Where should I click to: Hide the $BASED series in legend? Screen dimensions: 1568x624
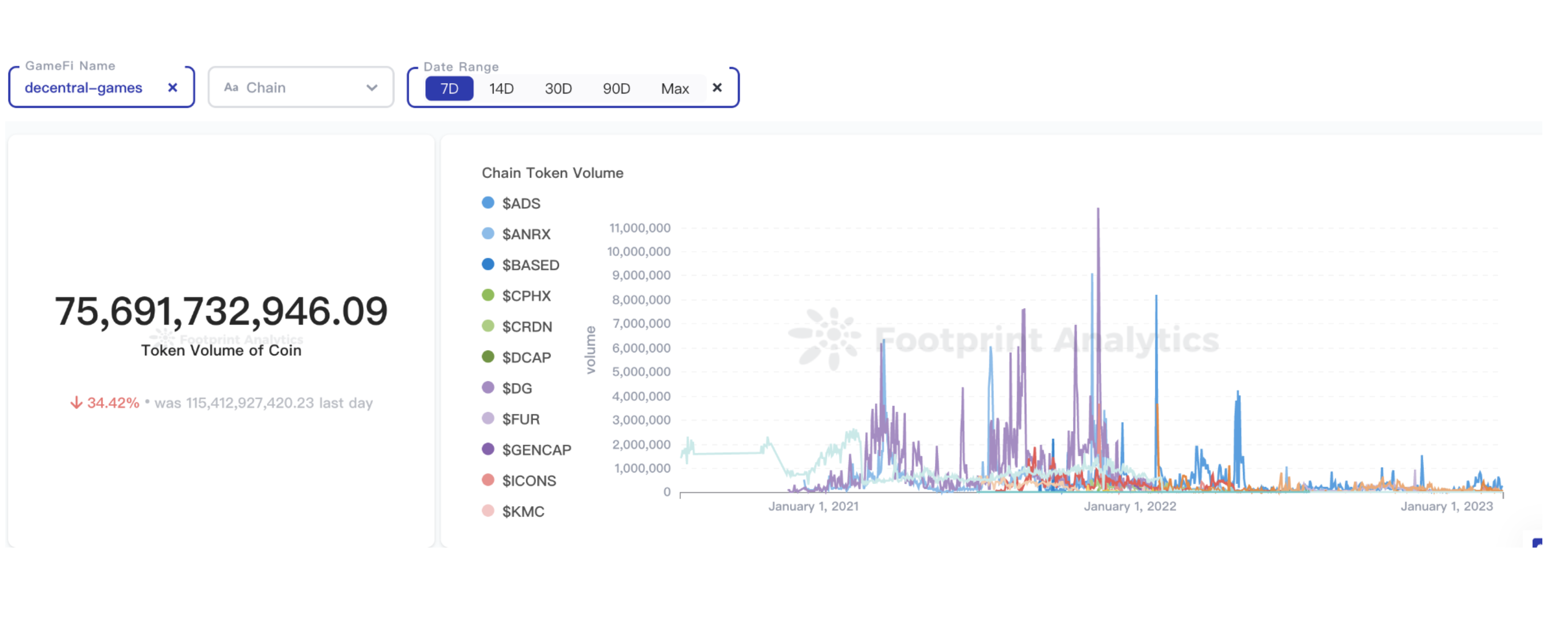coord(520,265)
